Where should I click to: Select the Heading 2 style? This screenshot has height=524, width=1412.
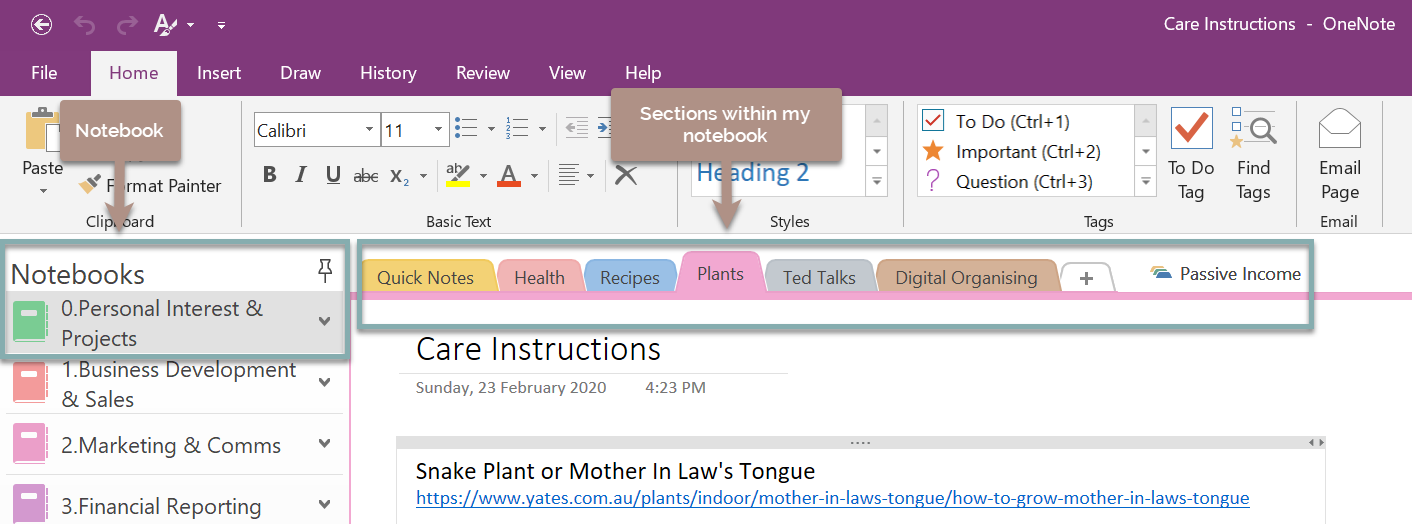tap(753, 173)
